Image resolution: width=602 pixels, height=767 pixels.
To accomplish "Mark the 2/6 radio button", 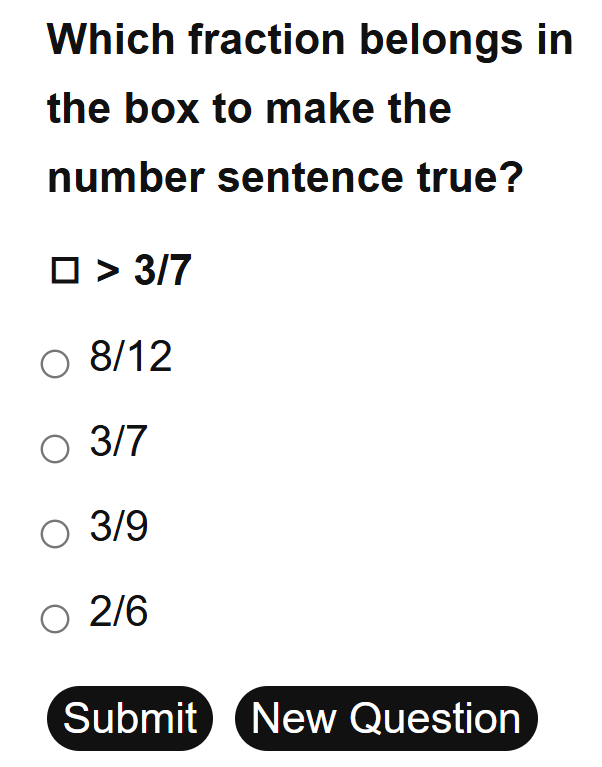I will pos(55,619).
